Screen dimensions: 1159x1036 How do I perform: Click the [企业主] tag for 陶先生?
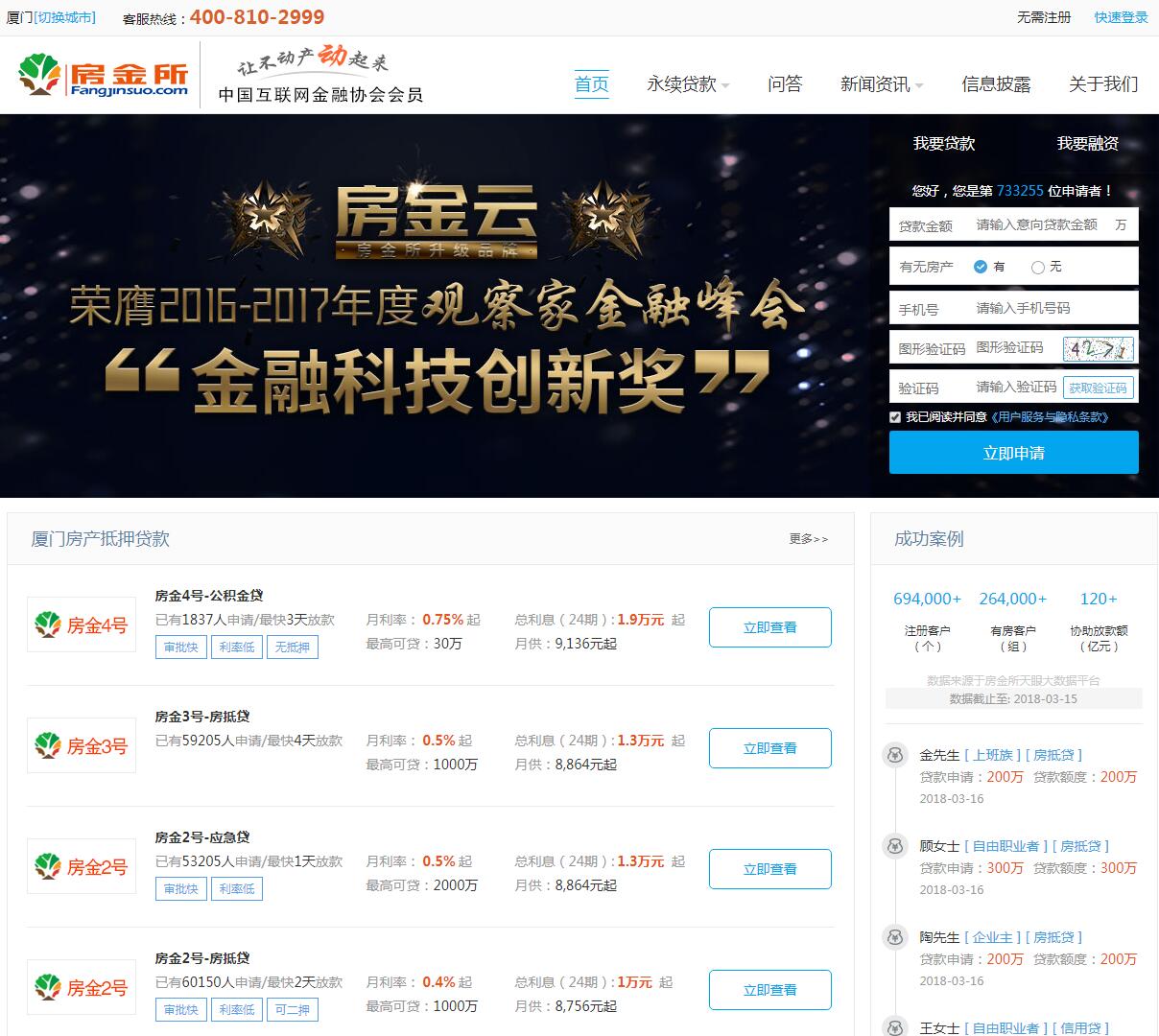pos(992,938)
